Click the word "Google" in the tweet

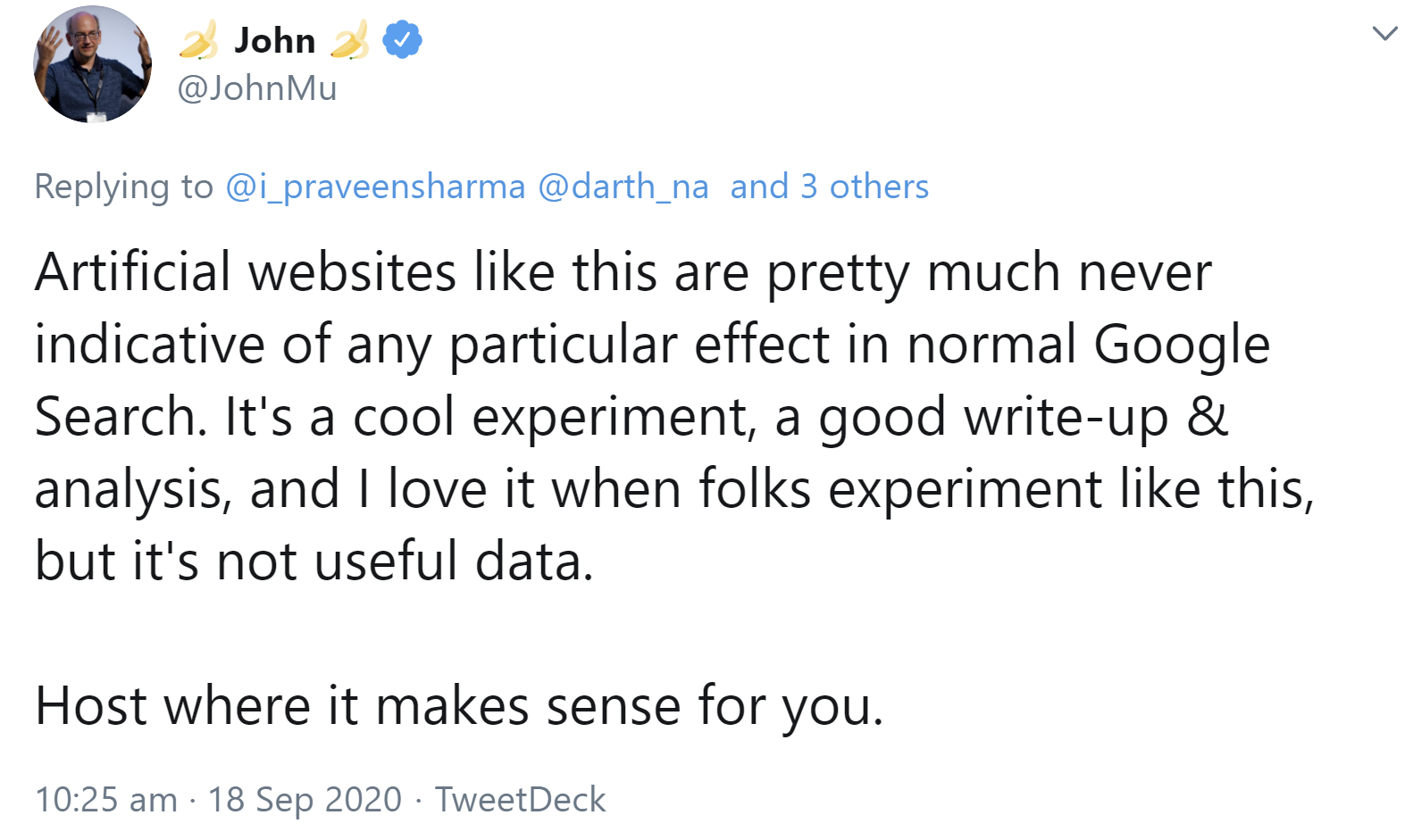click(1181, 345)
